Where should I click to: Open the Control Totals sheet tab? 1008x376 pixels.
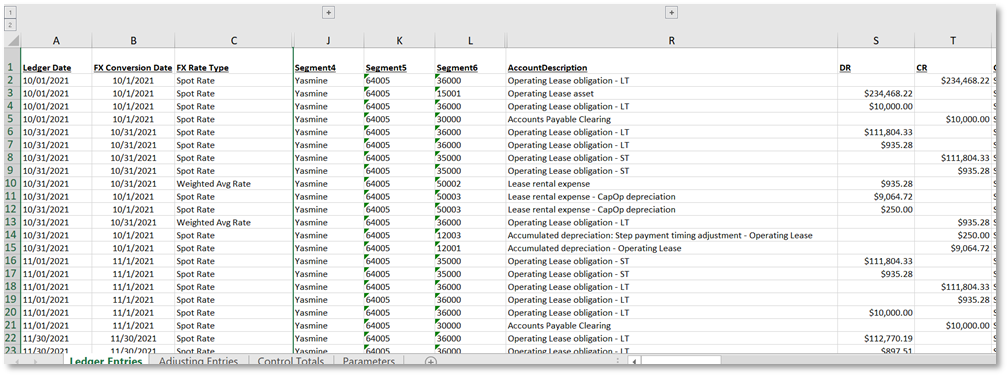(291, 361)
